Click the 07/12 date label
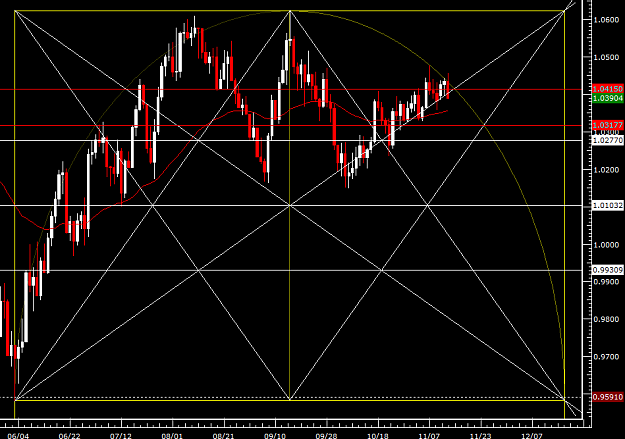Viewport: 625px width, 439px height. 121,435
